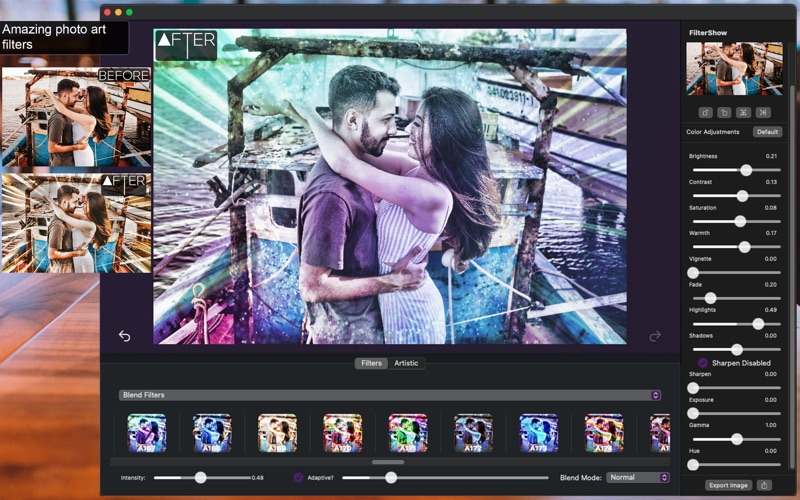This screenshot has width=800, height=500.
Task: Click the Gamma slider handle
Action: (737, 439)
